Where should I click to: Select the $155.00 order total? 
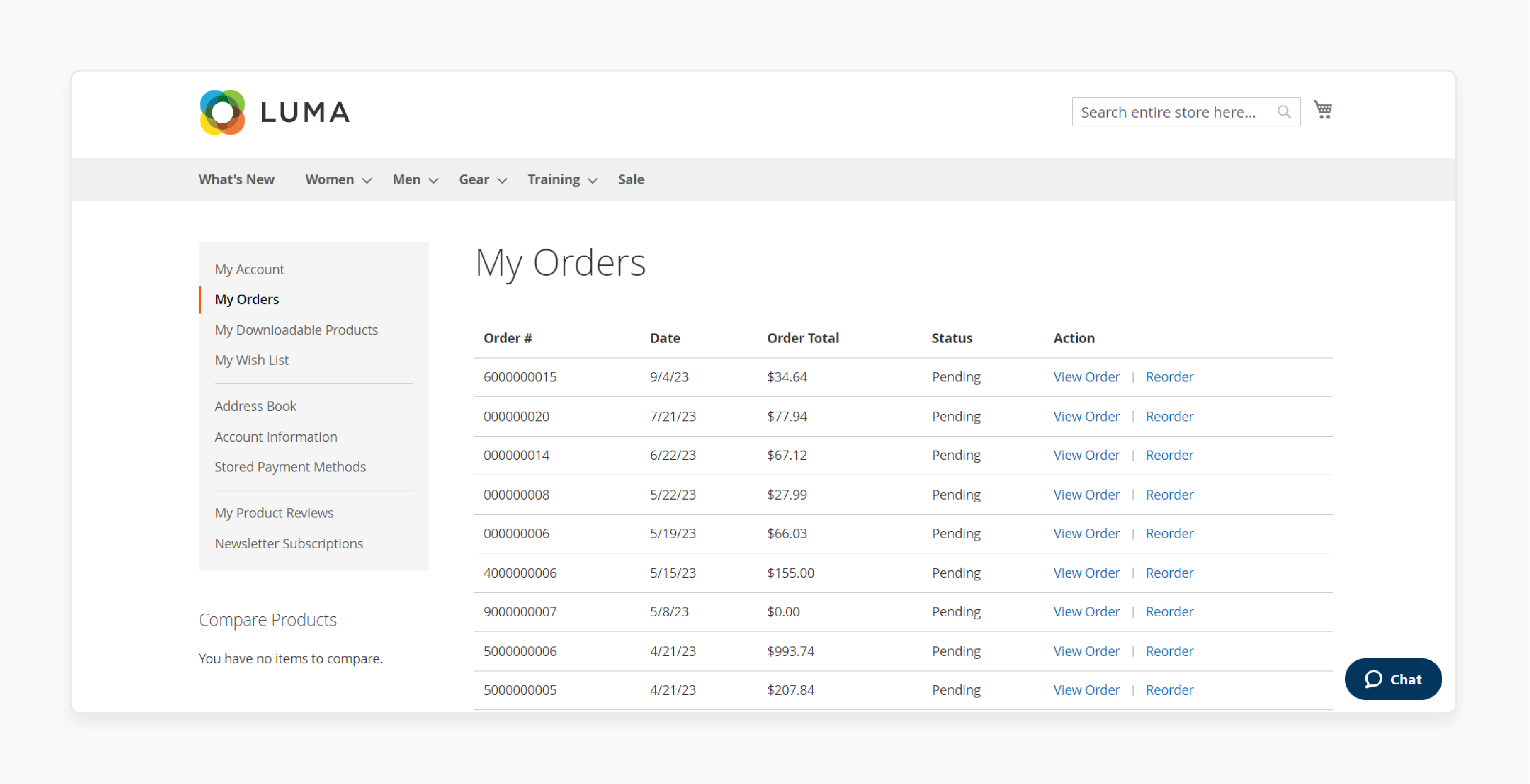coord(790,573)
